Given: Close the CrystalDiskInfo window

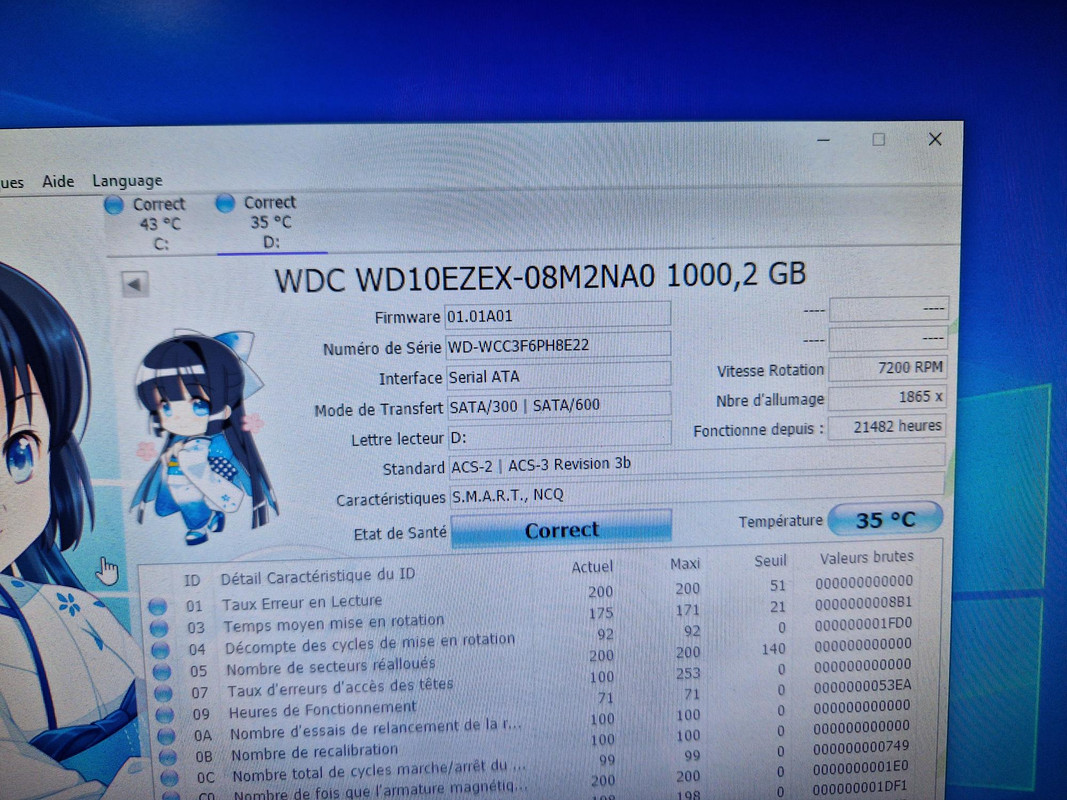Looking at the screenshot, I should tap(935, 139).
